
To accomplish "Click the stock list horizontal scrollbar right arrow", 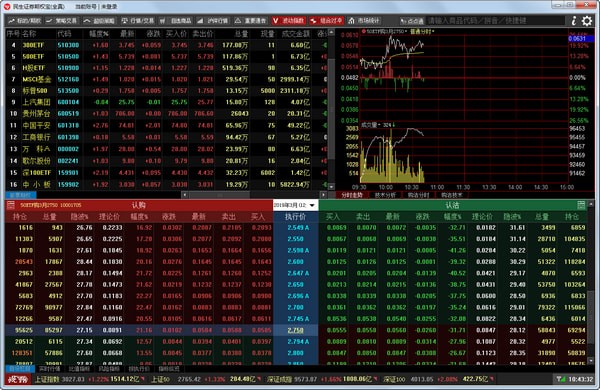I will pyautogui.click(x=323, y=195).
